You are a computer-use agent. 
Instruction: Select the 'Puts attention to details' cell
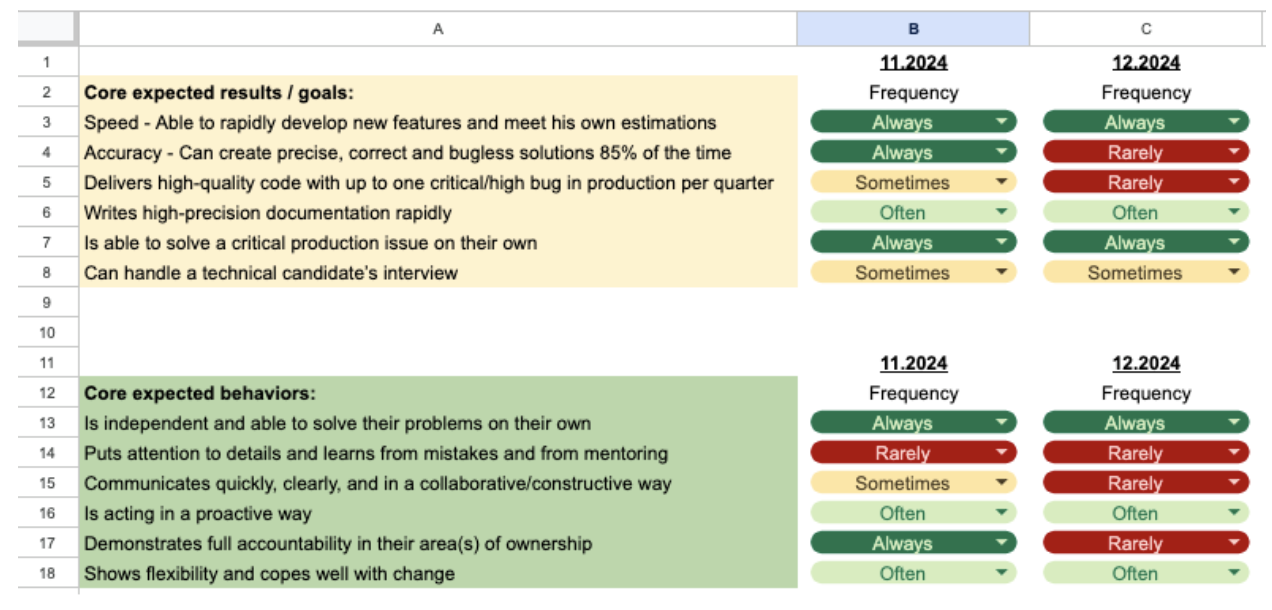click(438, 453)
